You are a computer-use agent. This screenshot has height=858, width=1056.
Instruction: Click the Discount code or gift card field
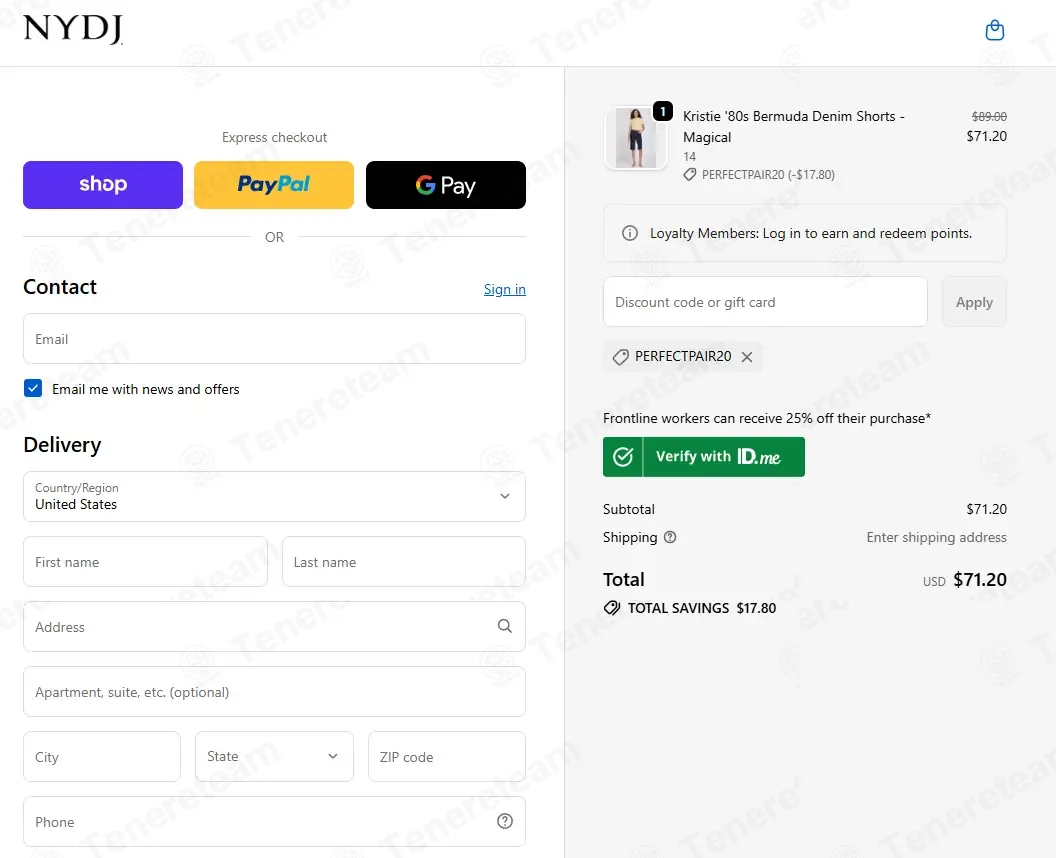click(765, 302)
